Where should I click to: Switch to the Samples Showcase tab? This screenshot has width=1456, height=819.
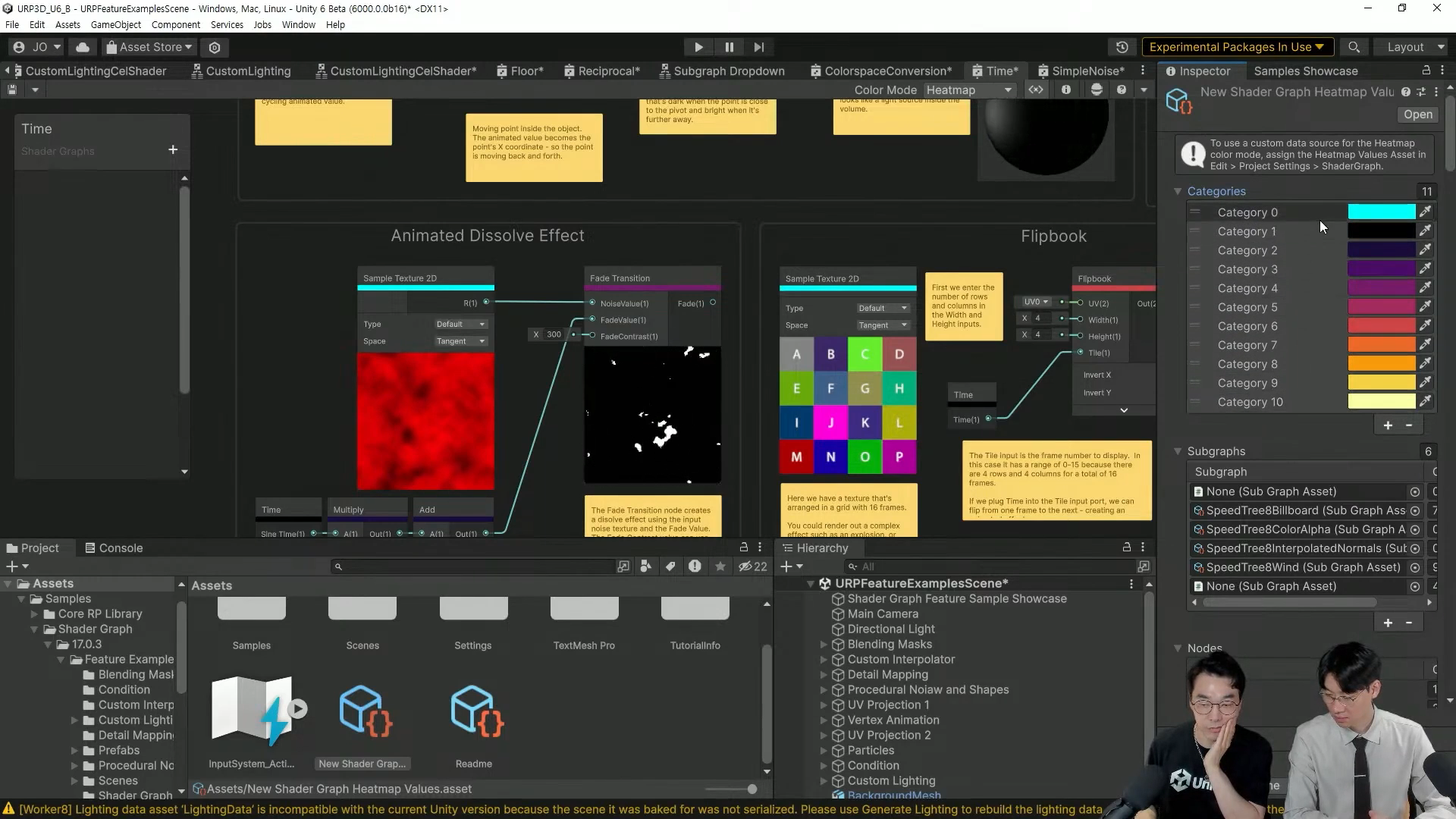click(1305, 71)
